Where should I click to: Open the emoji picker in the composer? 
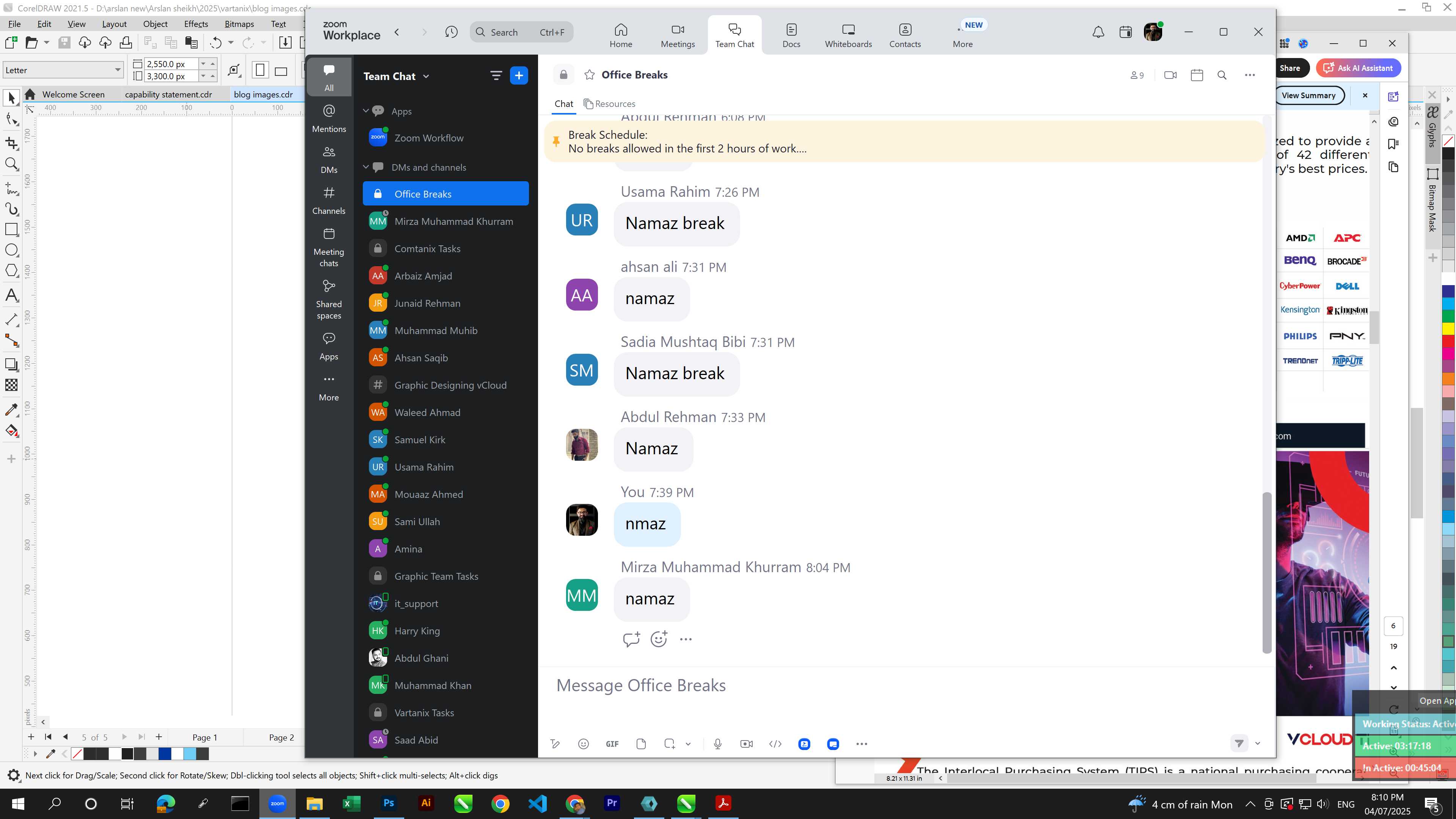pos(583,744)
